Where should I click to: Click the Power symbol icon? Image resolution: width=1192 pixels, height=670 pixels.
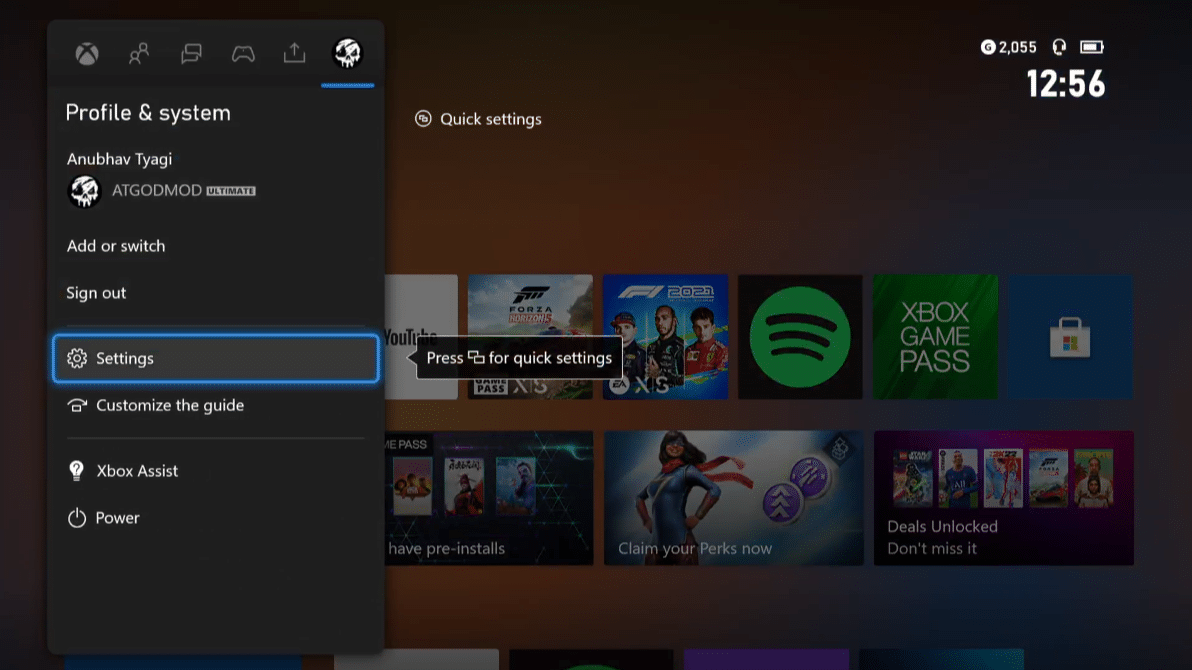(77, 518)
